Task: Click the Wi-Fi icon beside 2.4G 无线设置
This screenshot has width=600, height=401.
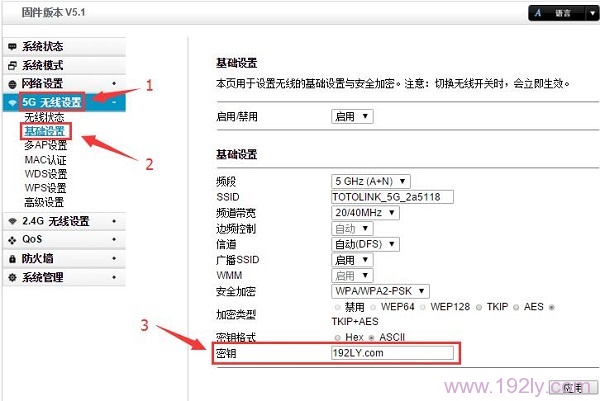Action: click(12, 221)
